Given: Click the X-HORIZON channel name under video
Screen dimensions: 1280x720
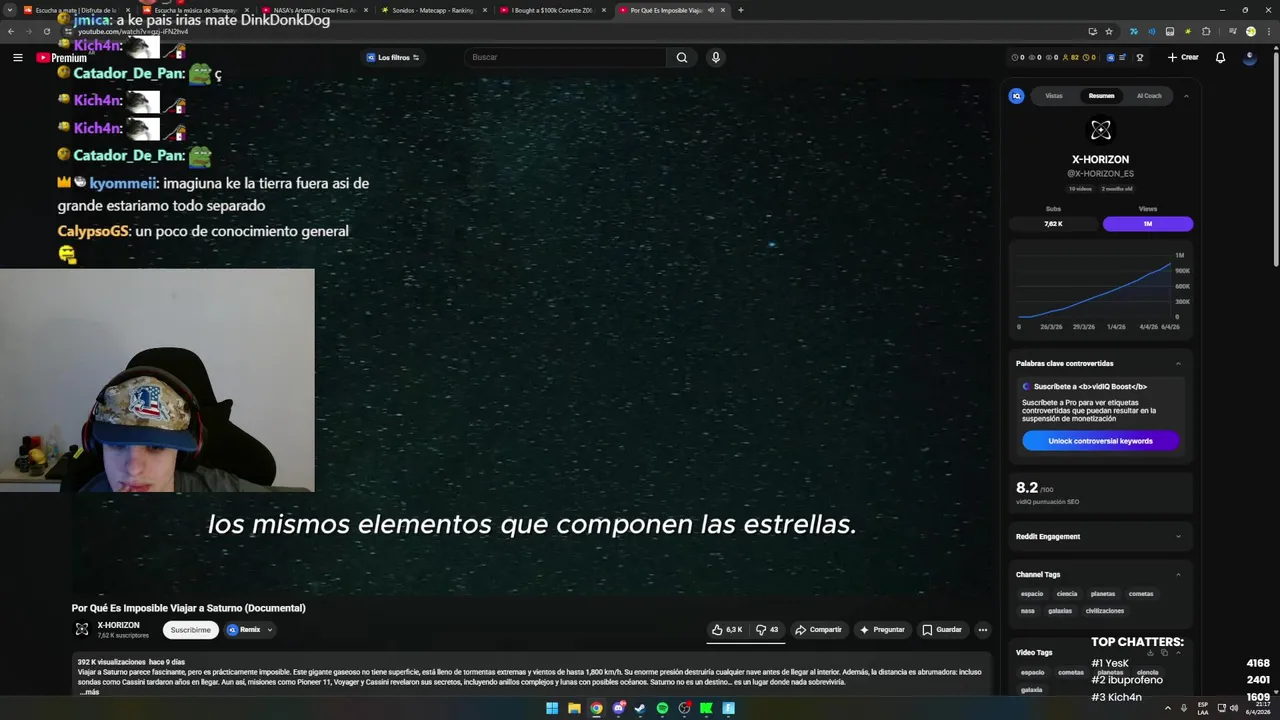Looking at the screenshot, I should coord(118,625).
